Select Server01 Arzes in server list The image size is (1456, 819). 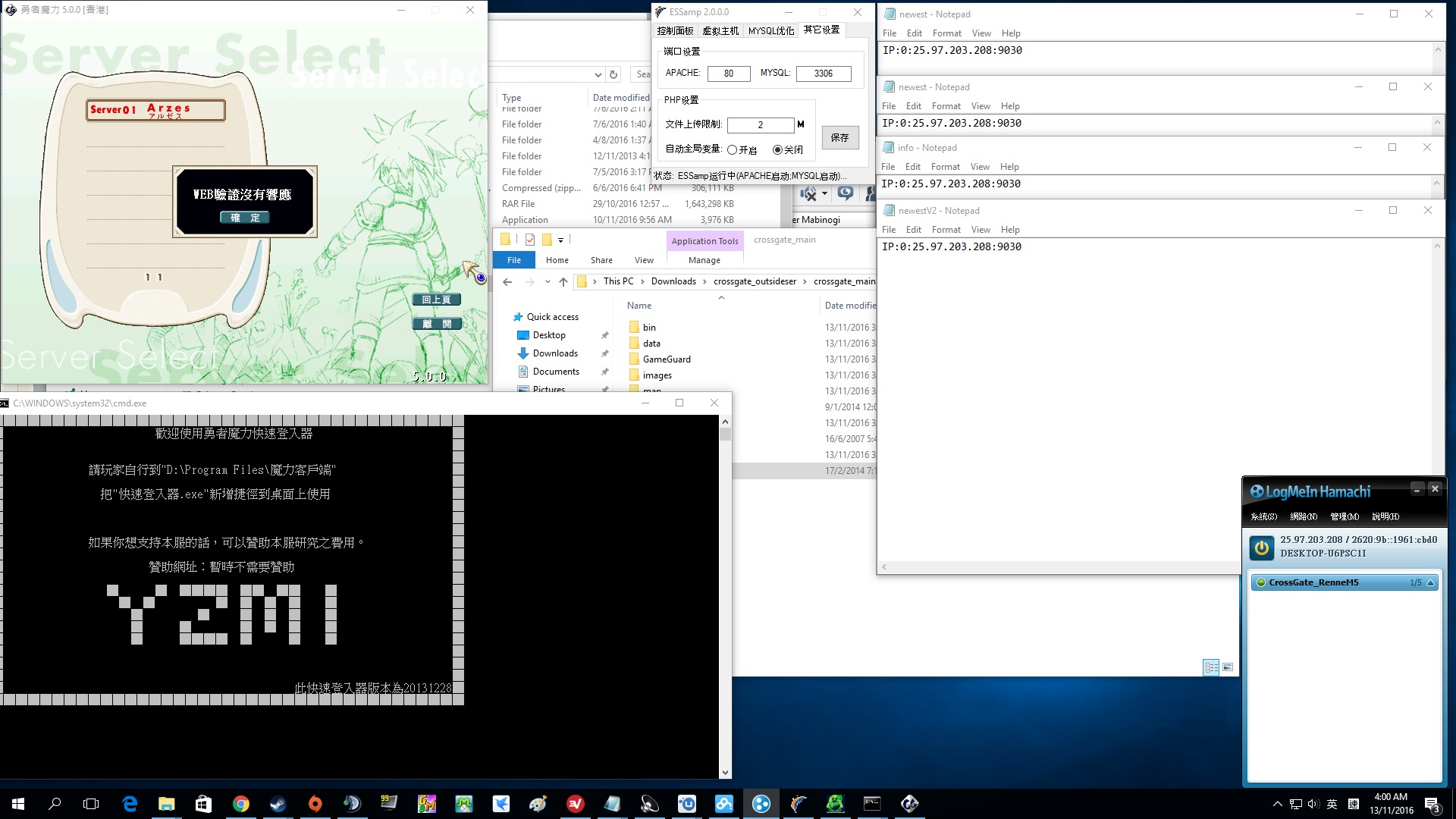(x=155, y=111)
